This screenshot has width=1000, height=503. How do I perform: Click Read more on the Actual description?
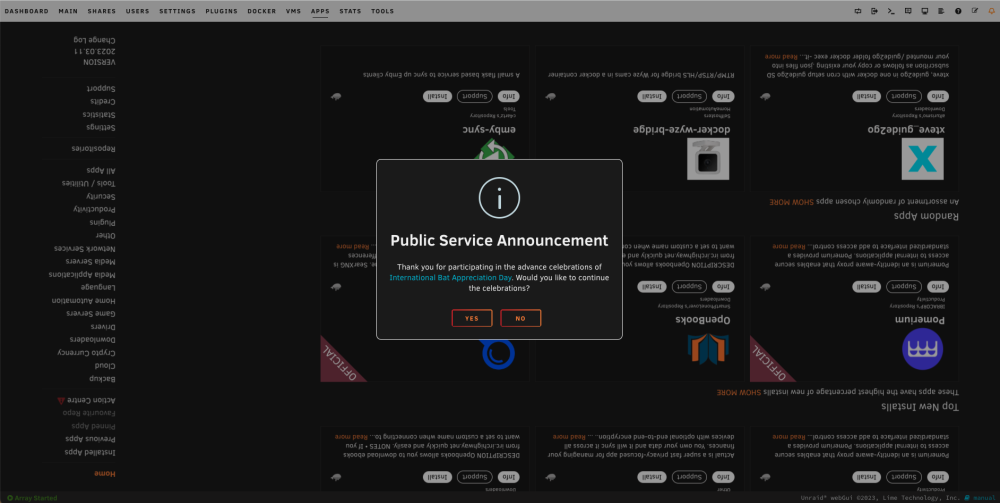tap(568, 437)
